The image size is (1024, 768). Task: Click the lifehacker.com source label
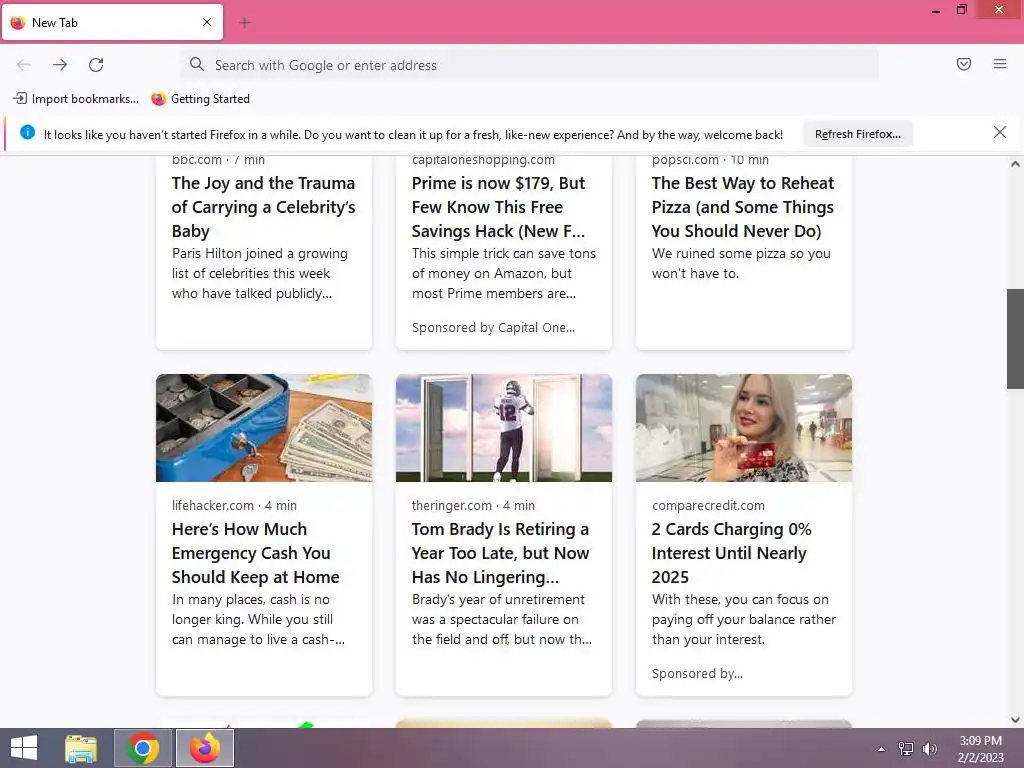[212, 505]
